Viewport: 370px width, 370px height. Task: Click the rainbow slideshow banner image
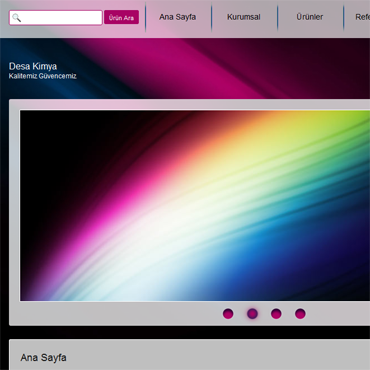(x=195, y=205)
